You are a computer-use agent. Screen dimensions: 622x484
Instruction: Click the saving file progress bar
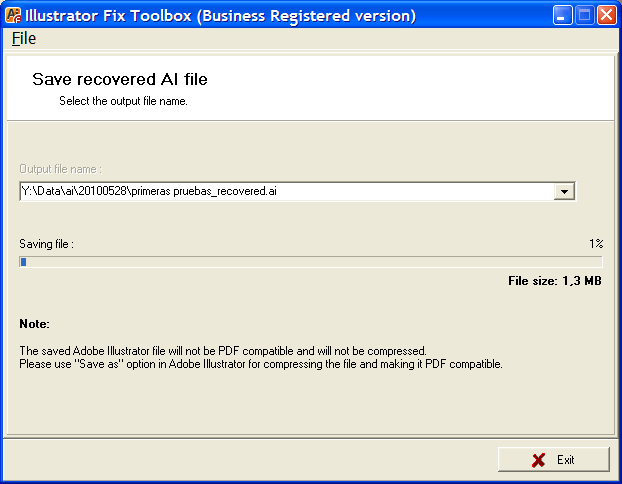pyautogui.click(x=310, y=262)
